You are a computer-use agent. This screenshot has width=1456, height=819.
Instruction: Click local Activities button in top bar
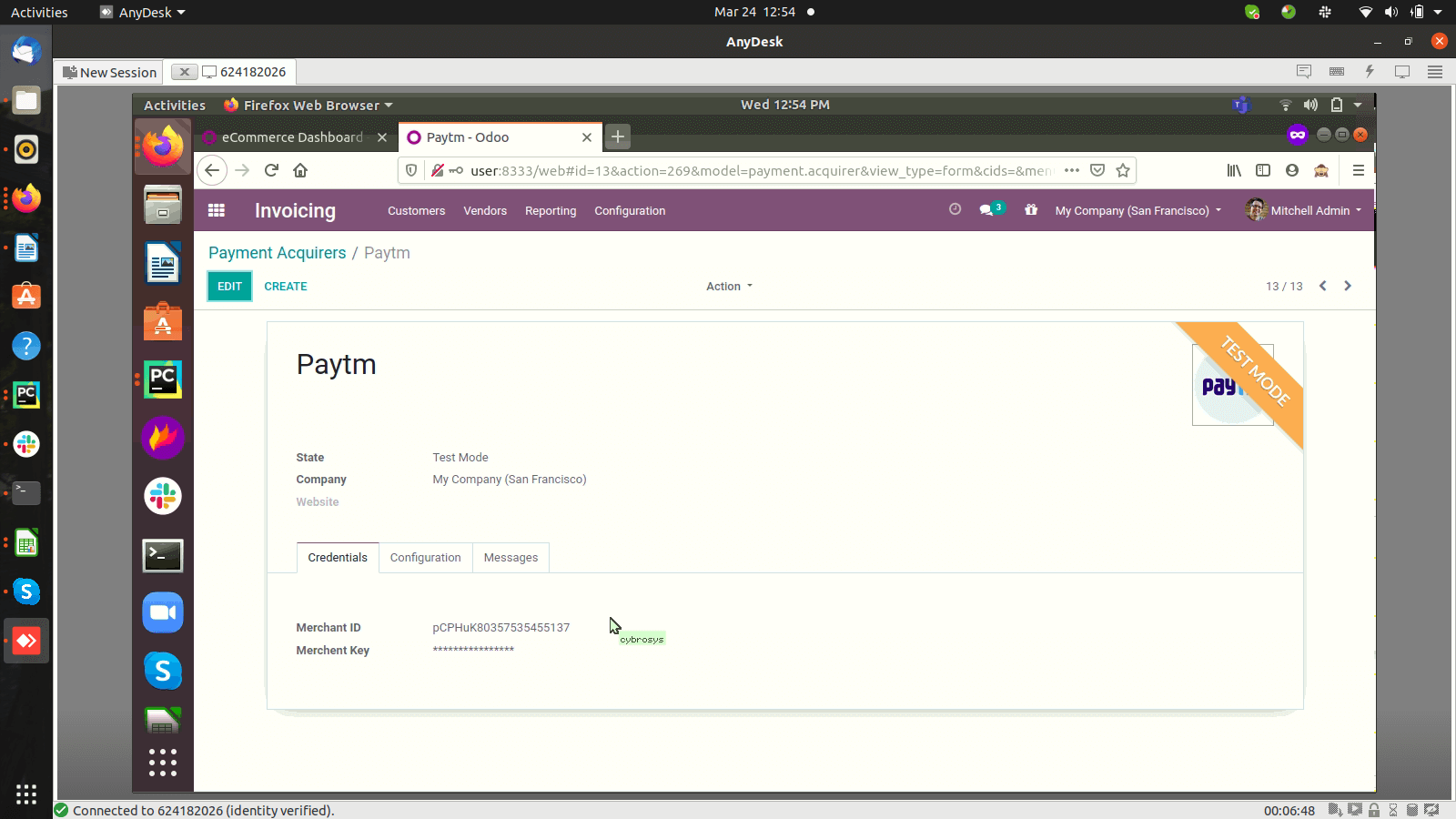tap(39, 12)
